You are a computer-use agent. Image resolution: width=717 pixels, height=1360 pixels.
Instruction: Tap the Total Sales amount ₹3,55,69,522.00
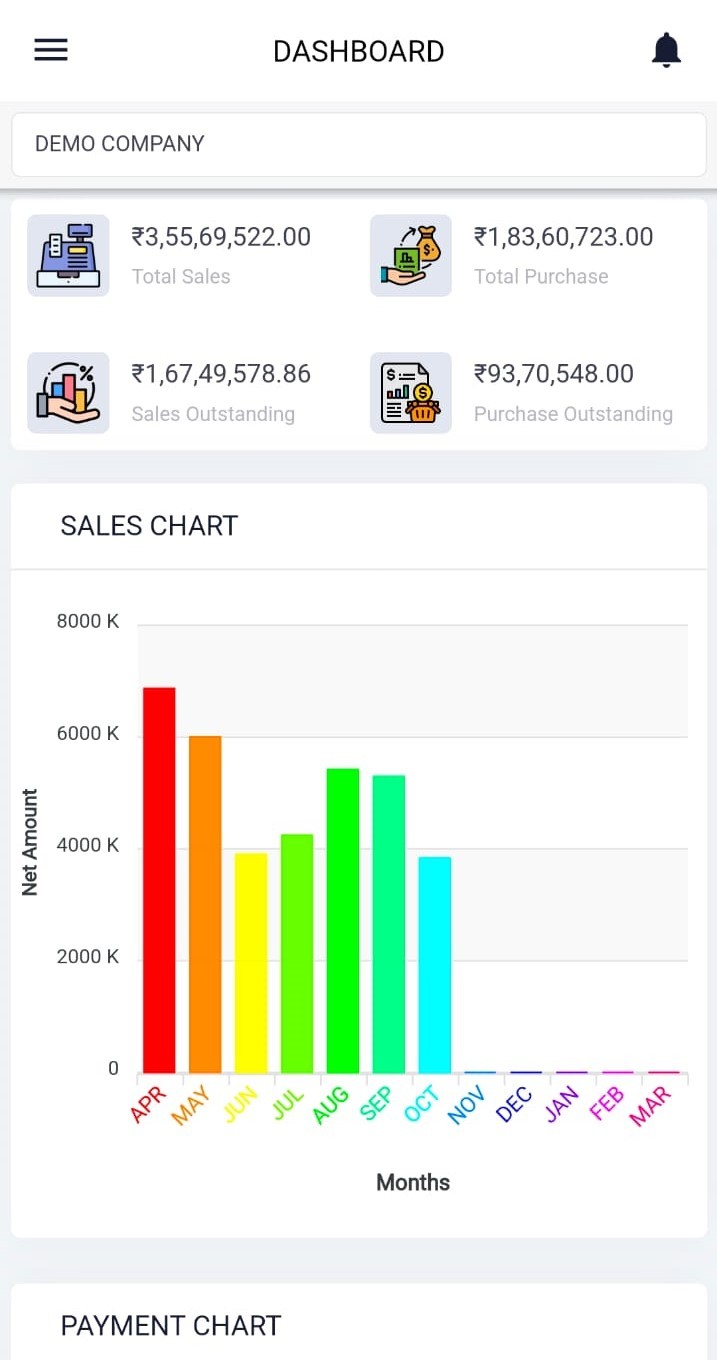(x=221, y=237)
